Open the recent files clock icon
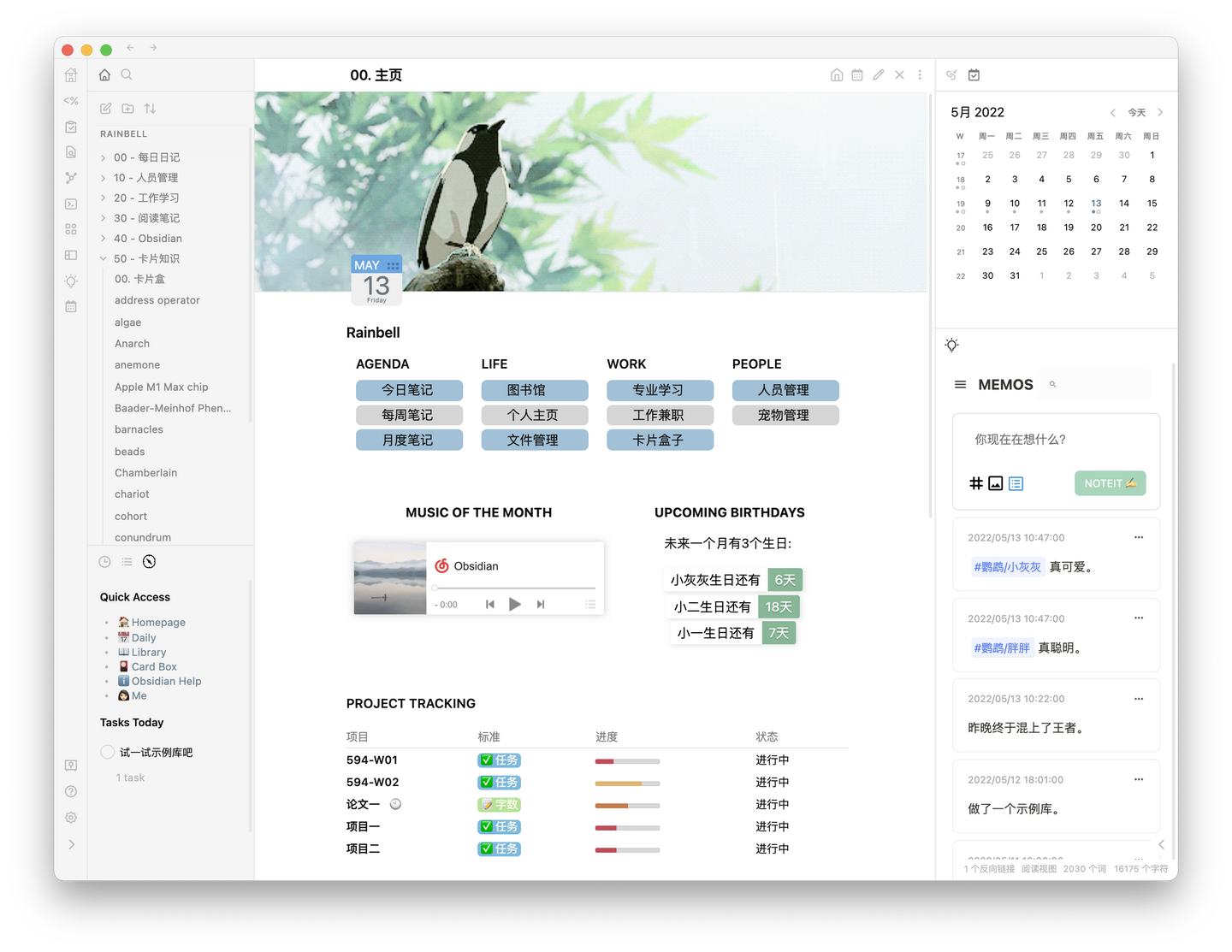The image size is (1232, 952). click(x=104, y=561)
